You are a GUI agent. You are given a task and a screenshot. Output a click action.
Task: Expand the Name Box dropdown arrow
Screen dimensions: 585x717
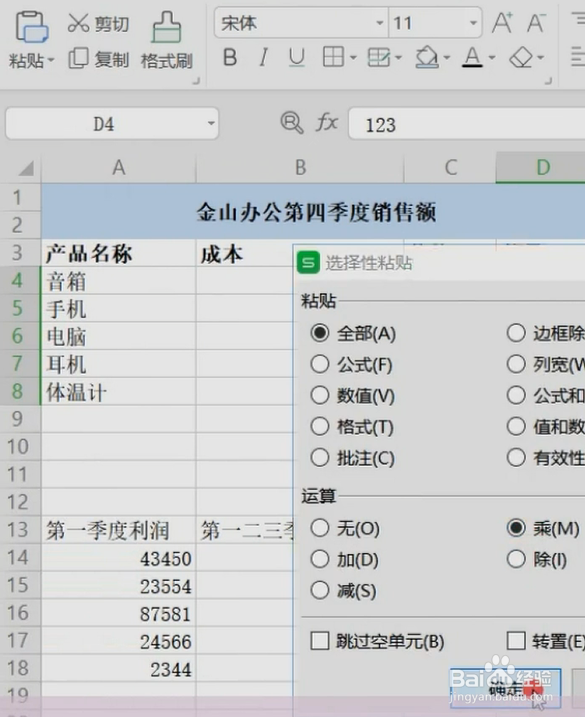tap(211, 123)
